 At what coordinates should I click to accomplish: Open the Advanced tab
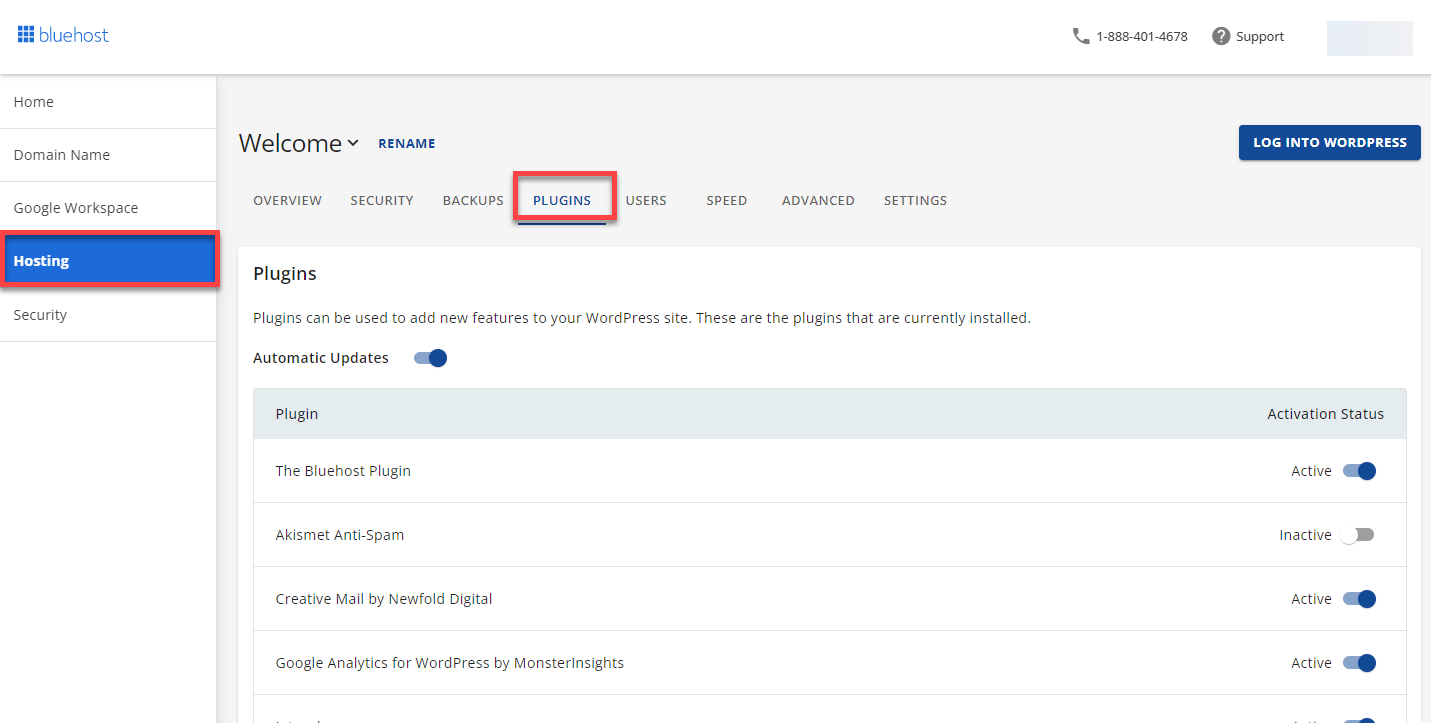(x=818, y=200)
